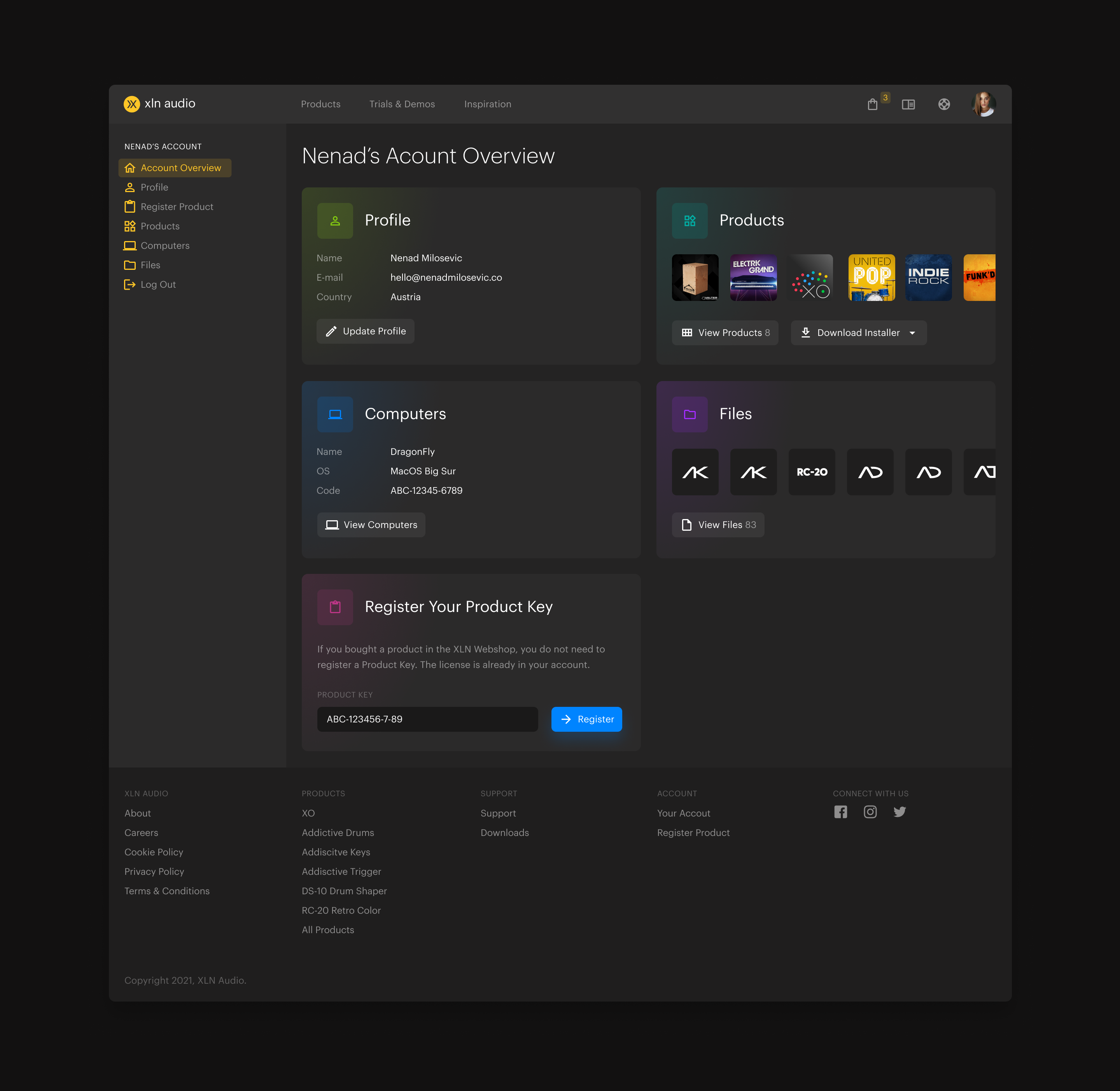Open the Instagram social icon
The image size is (1120, 1091).
tap(870, 812)
